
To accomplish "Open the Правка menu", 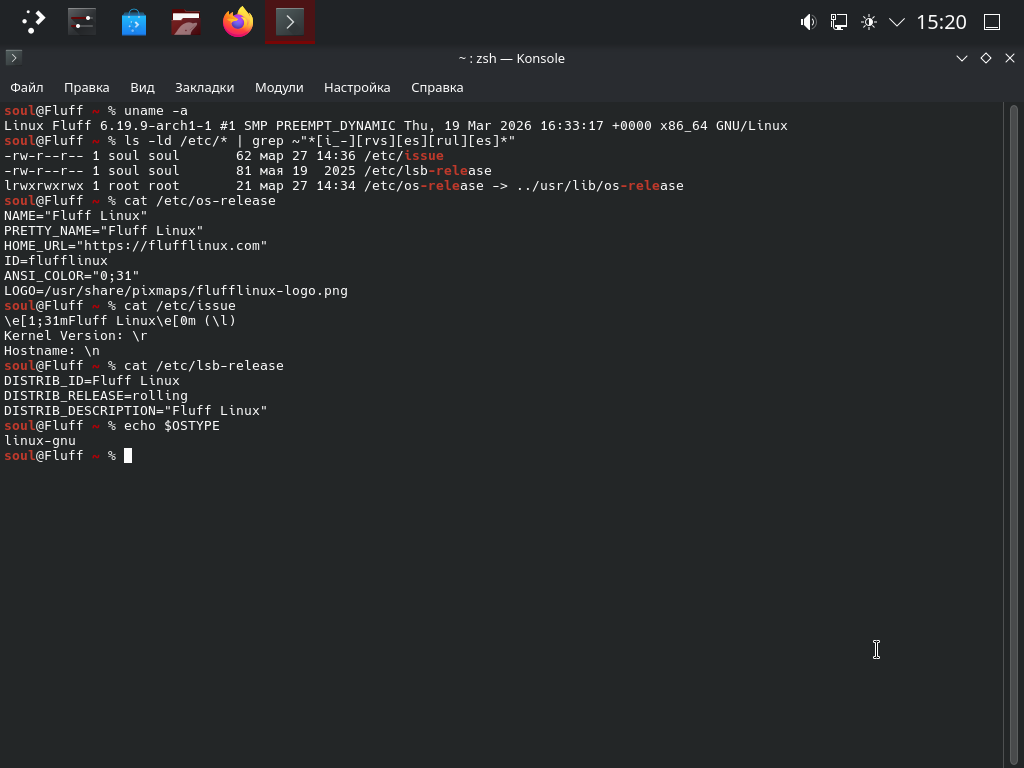I will [x=86, y=87].
